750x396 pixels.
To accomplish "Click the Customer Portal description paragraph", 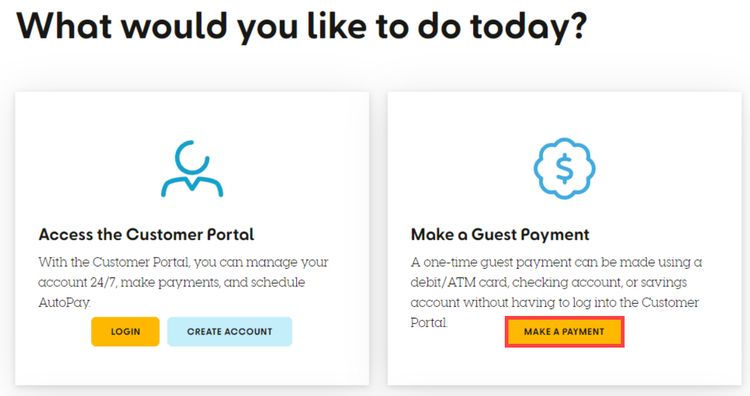I will [183, 282].
